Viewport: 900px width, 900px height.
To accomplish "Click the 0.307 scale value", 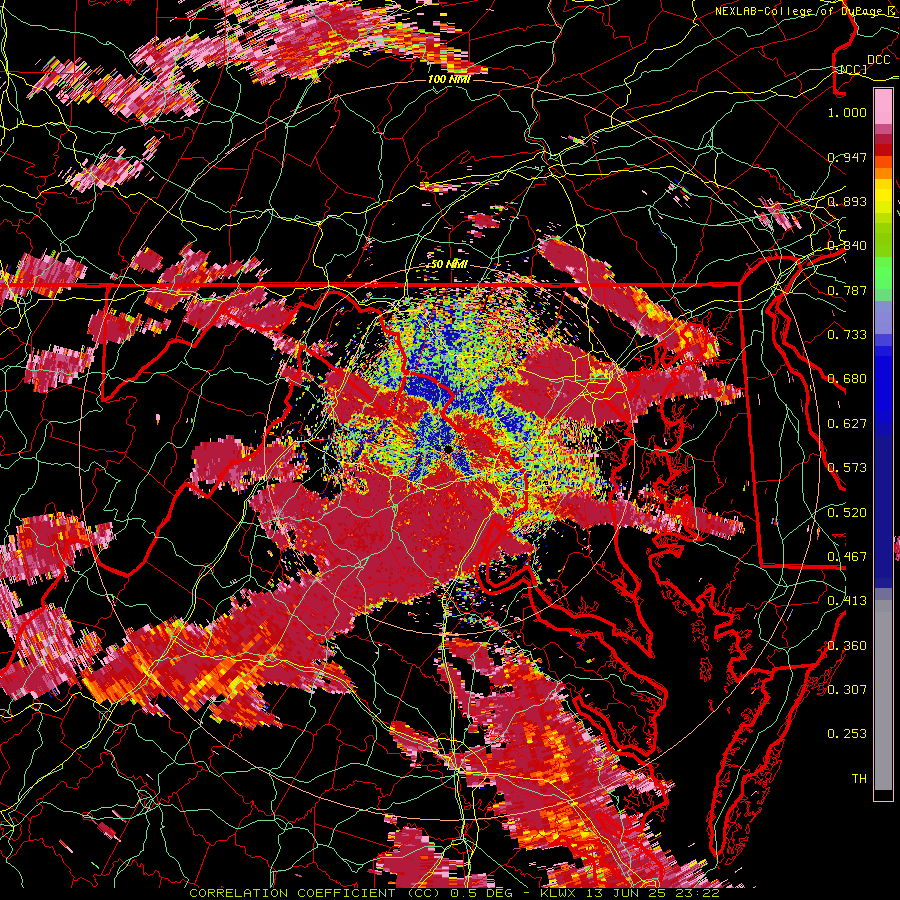I will coord(847,690).
